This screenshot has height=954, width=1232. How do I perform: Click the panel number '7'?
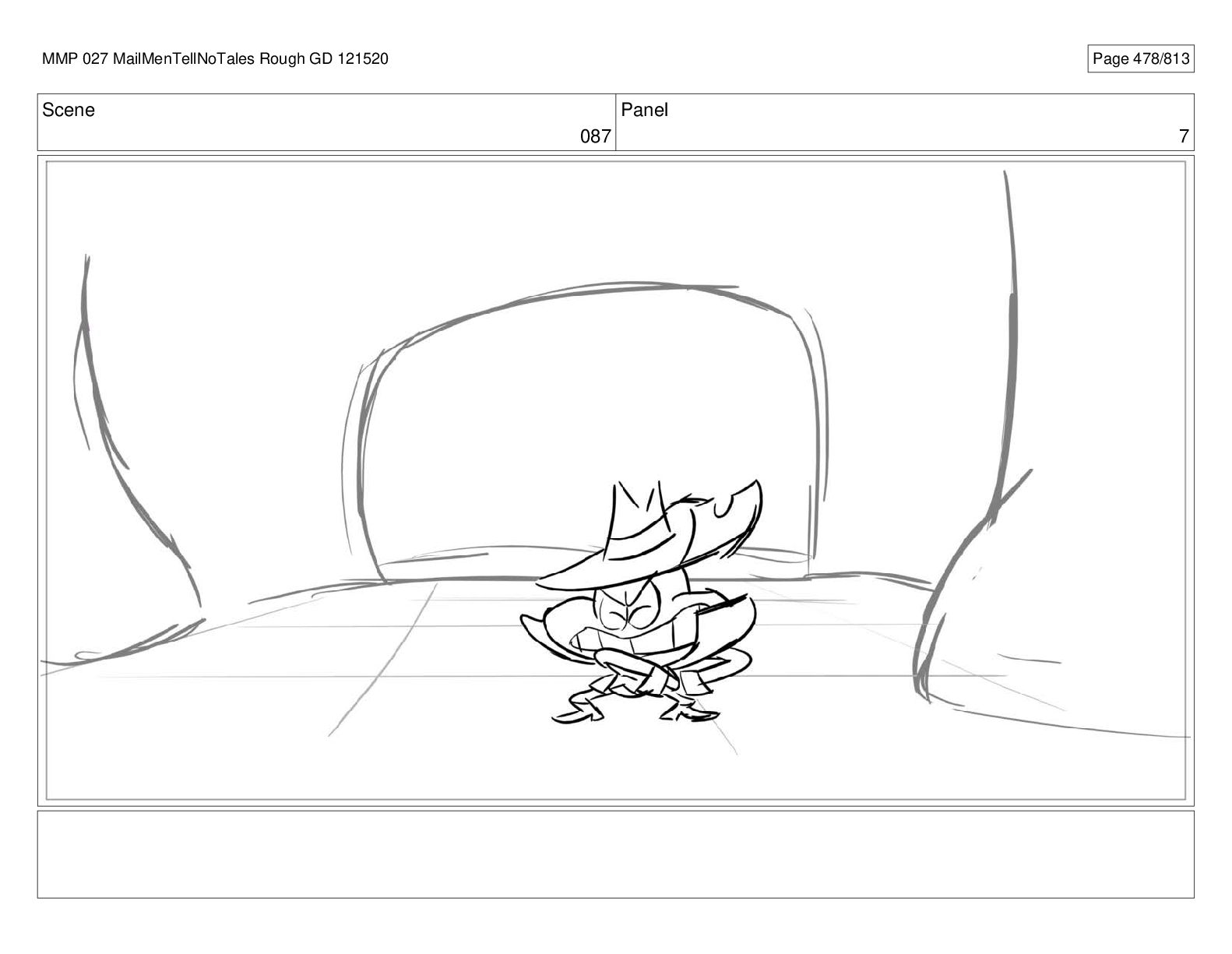coord(1184,137)
